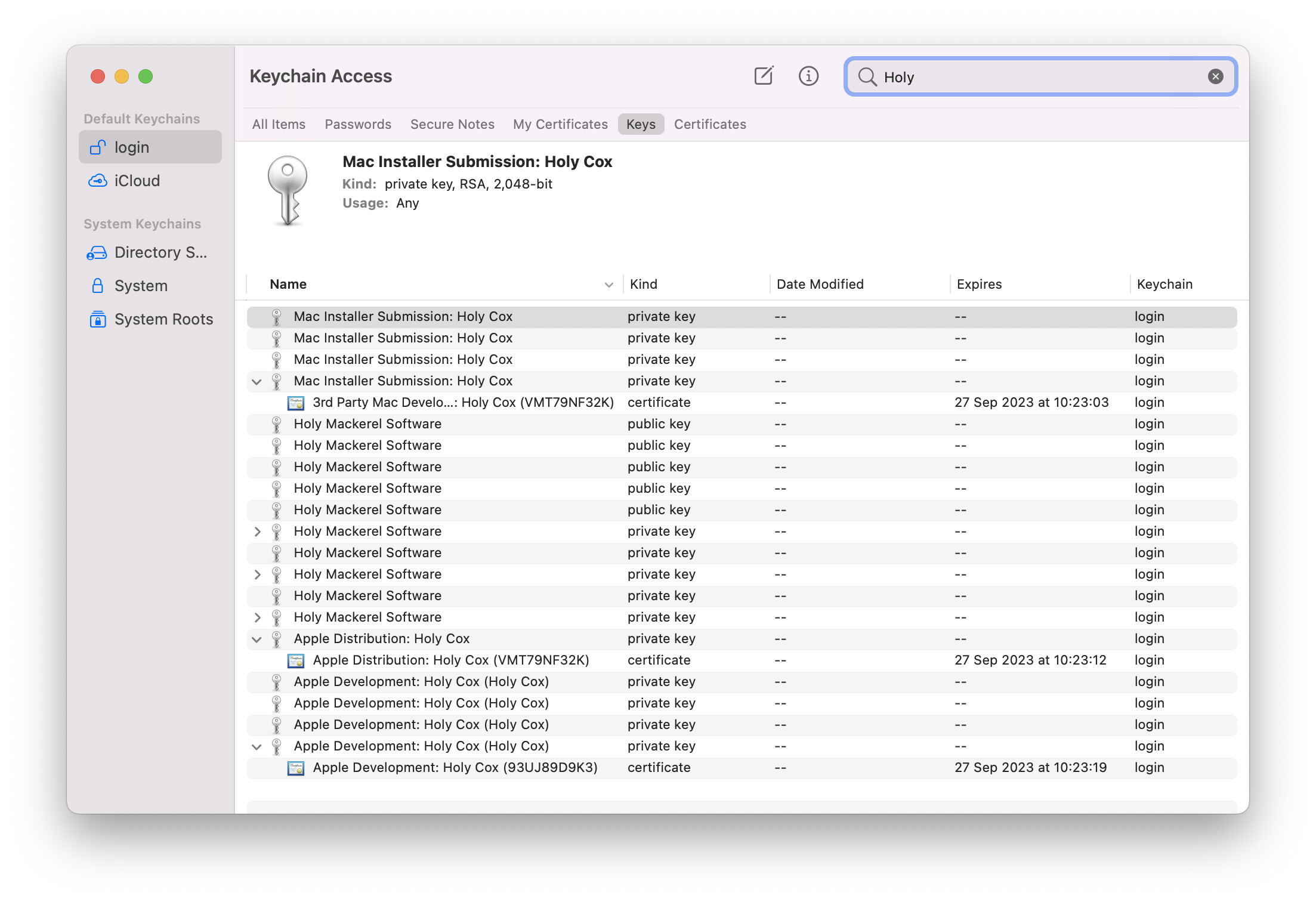The height and width of the screenshot is (902, 1316).
Task: Click the compose new note icon
Action: click(x=764, y=76)
